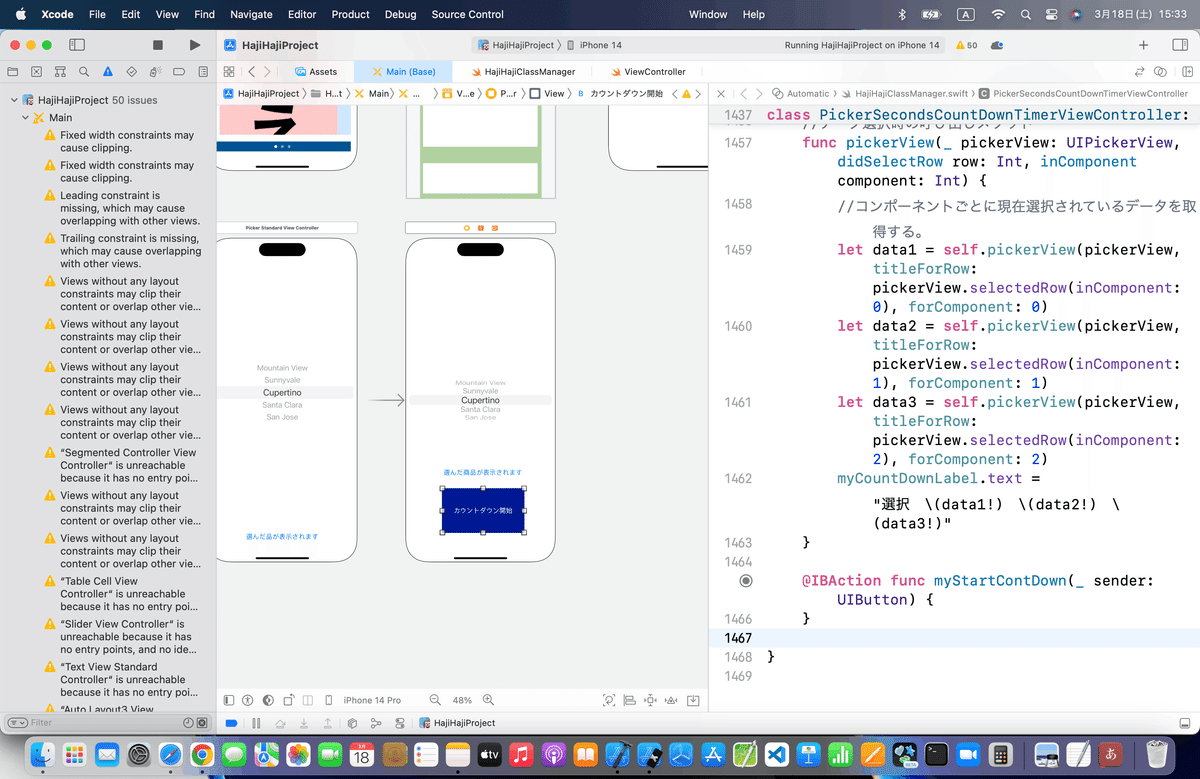The height and width of the screenshot is (779, 1200).
Task: Open the Automatic assistant mode menu
Action: (x=802, y=93)
